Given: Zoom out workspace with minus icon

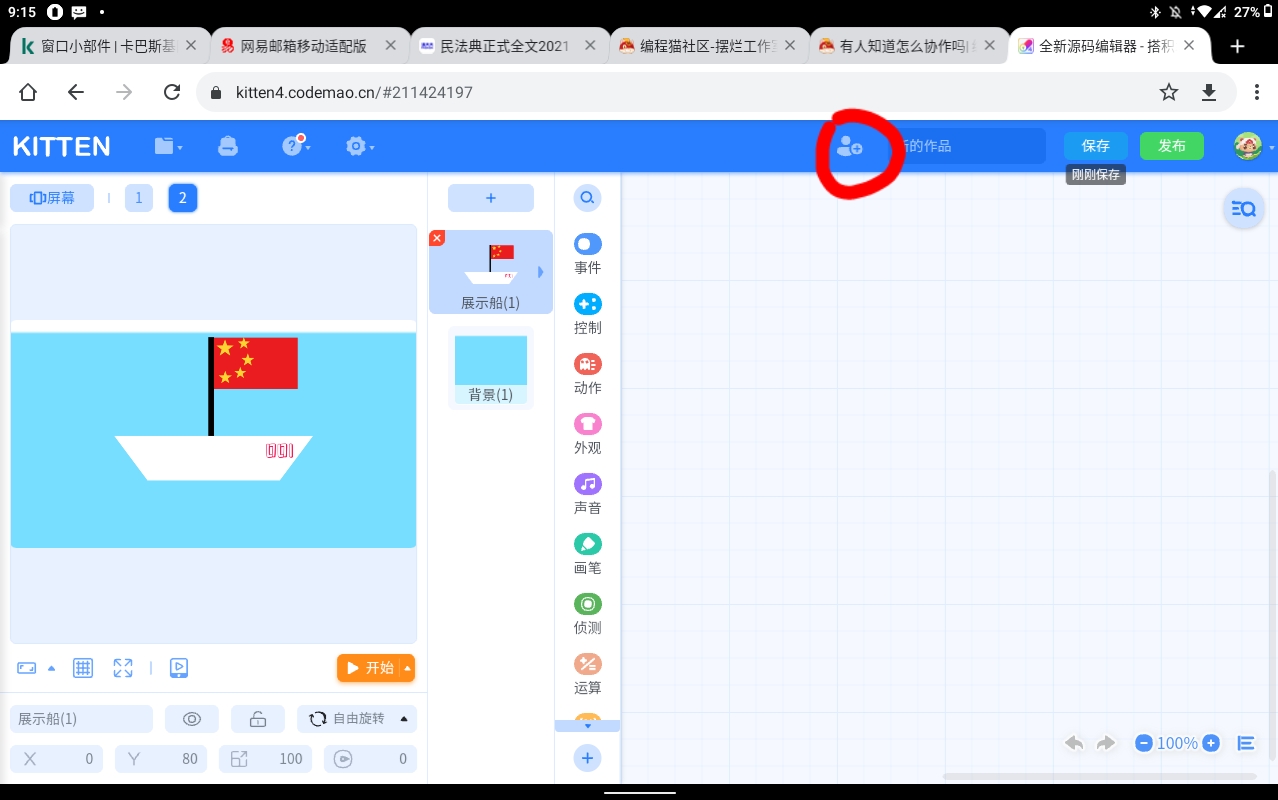Looking at the screenshot, I should tap(1144, 743).
